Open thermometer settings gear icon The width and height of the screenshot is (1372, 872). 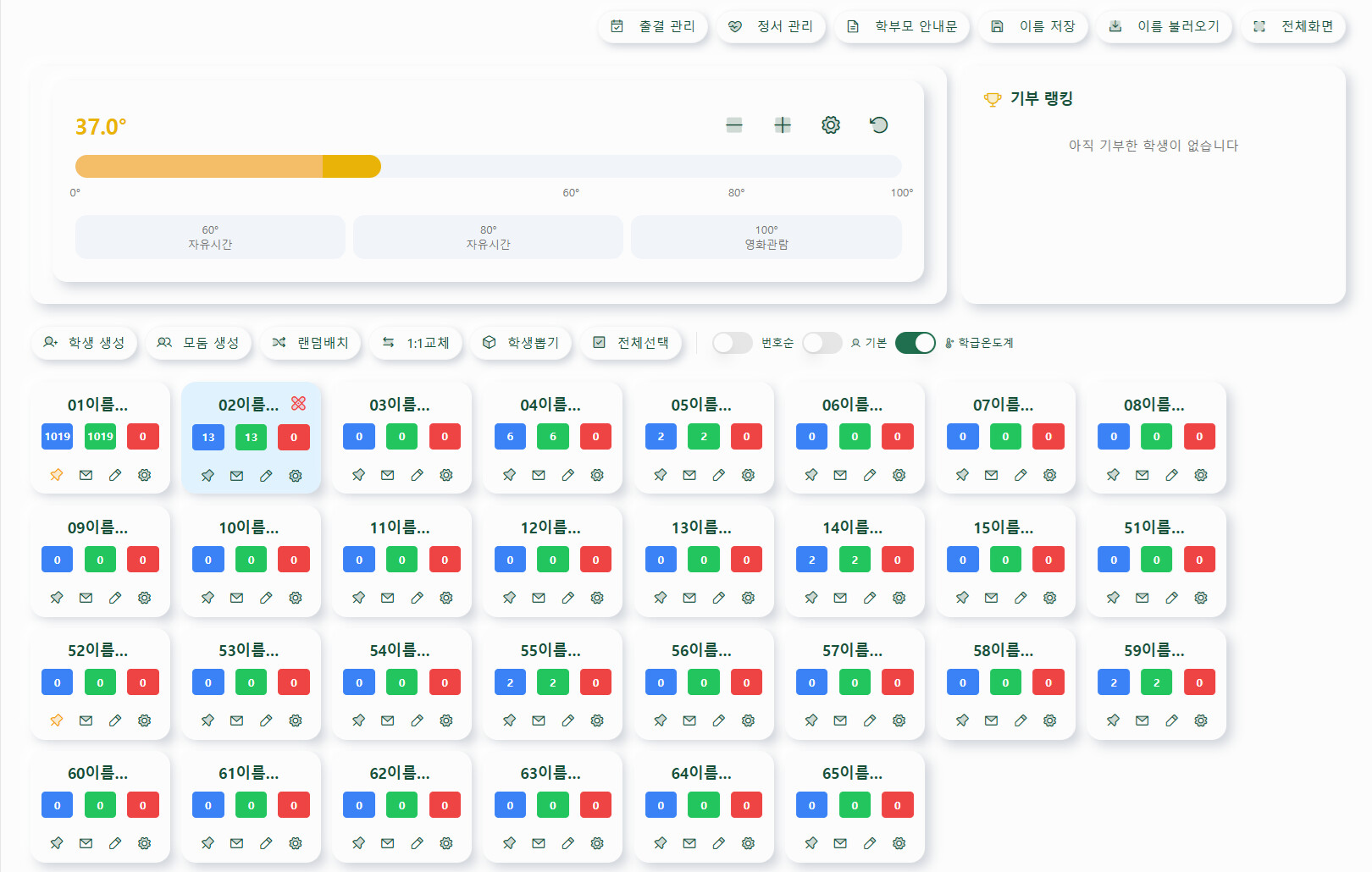(831, 125)
